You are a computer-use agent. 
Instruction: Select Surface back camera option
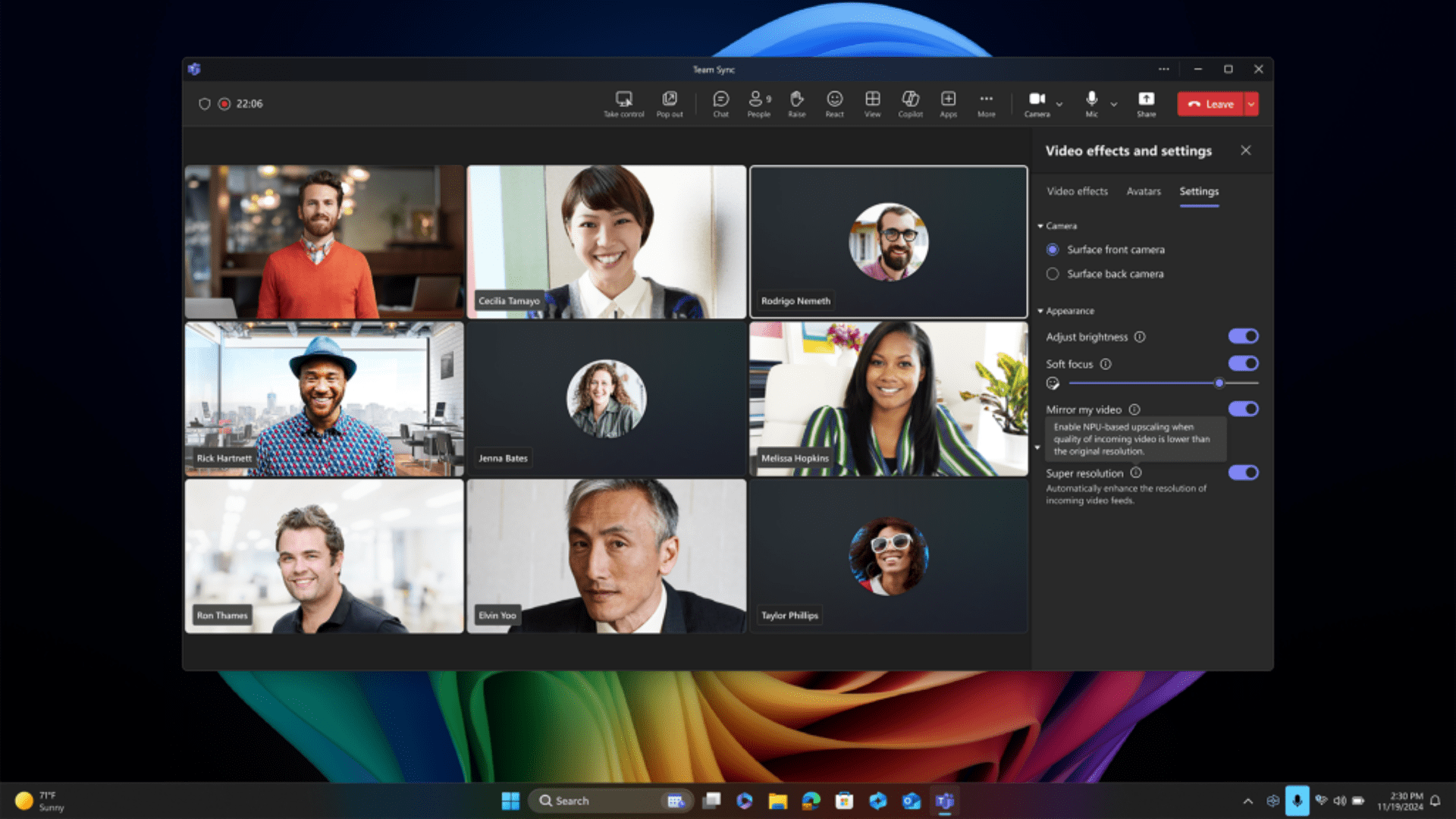click(x=1053, y=274)
